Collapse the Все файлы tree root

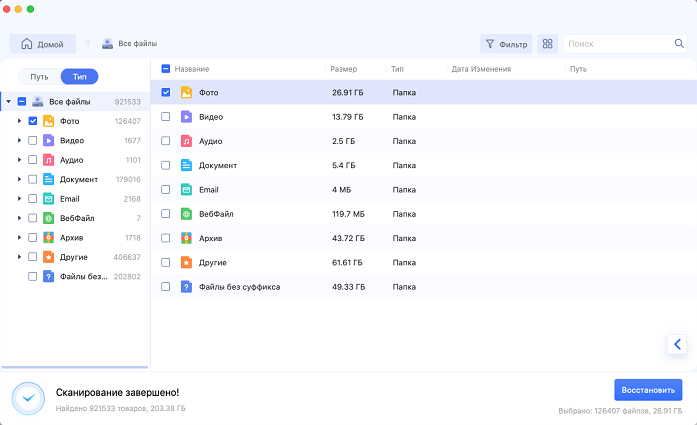(8, 102)
